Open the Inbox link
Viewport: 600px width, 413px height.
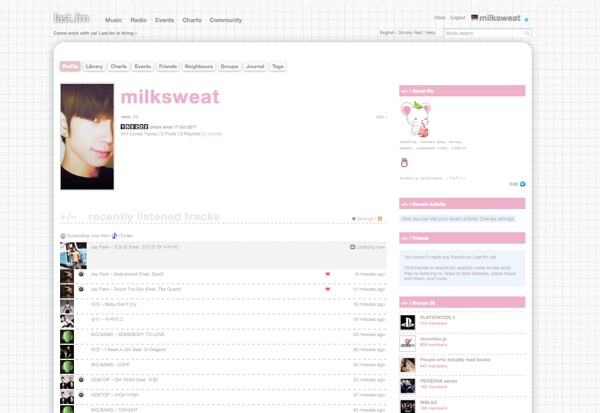tap(440, 18)
